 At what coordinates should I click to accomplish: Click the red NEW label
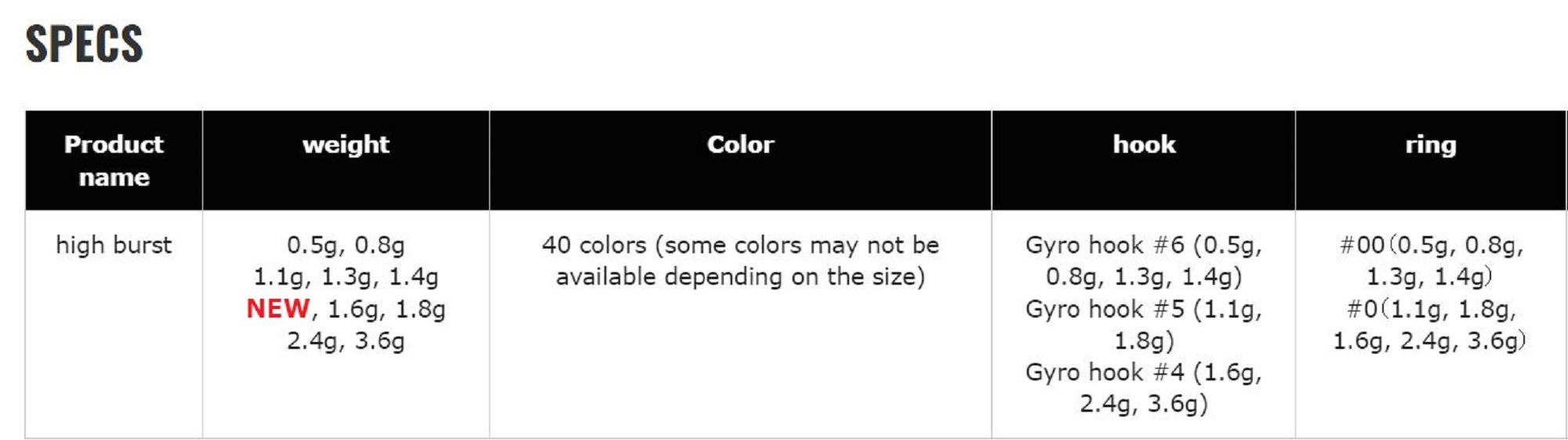(278, 308)
